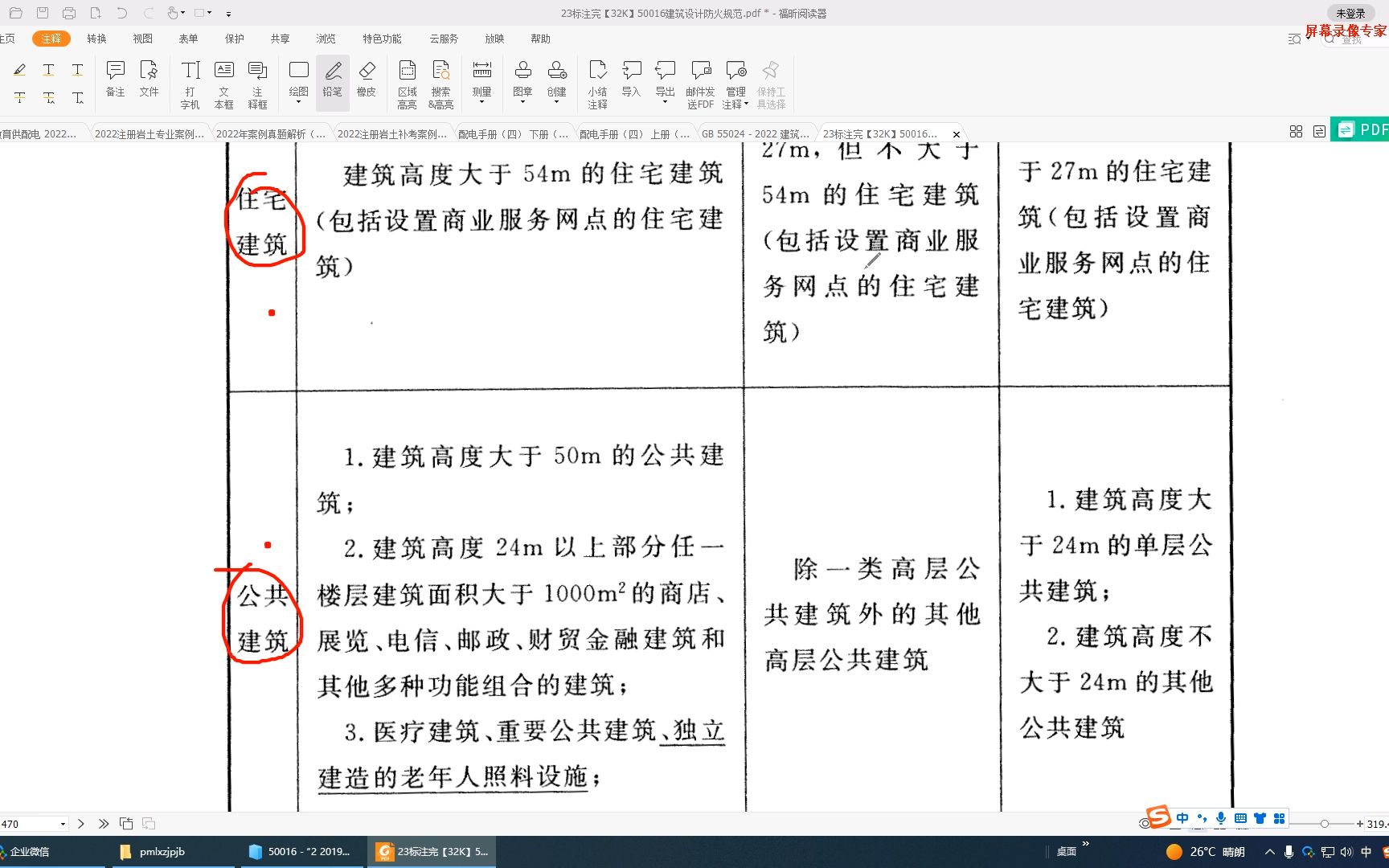The width and height of the screenshot is (1389, 868).
Task: Select the insert text tool
Action: click(x=78, y=97)
